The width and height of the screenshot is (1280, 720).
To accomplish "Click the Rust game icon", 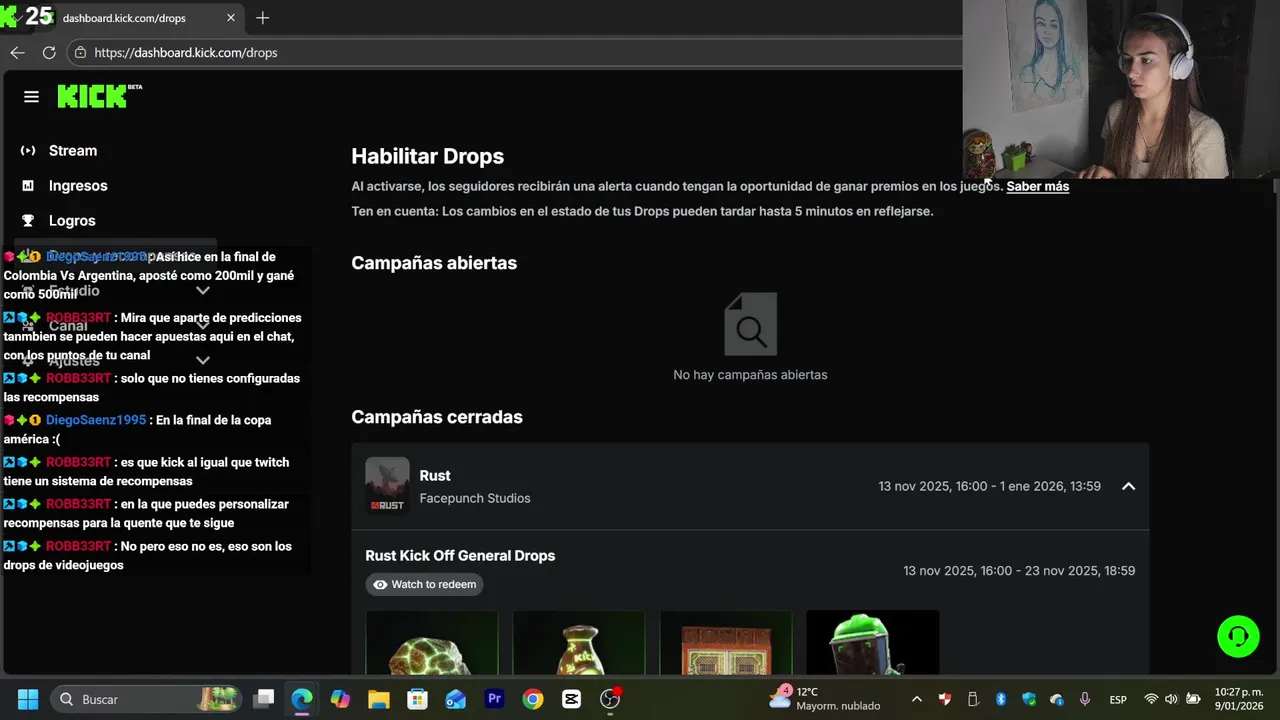I will point(387,486).
